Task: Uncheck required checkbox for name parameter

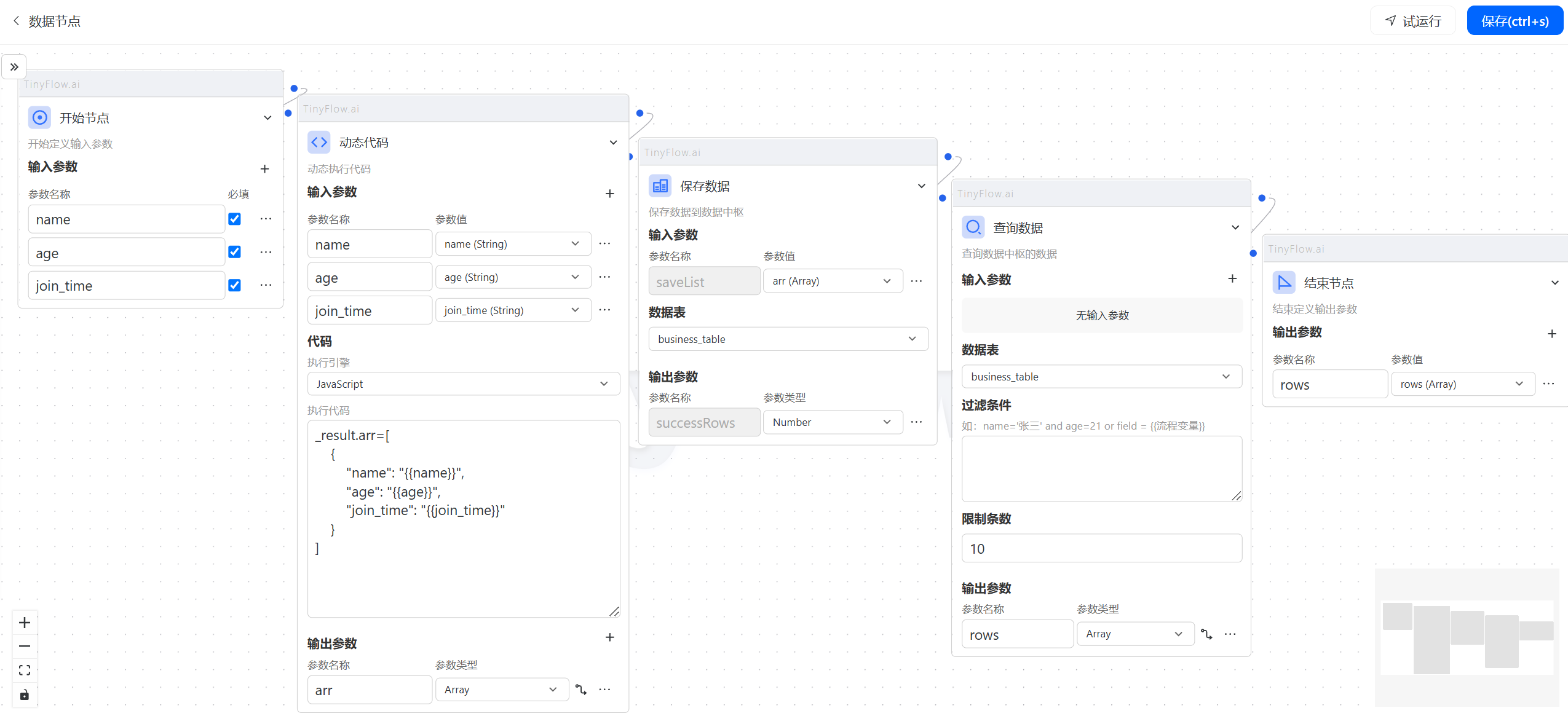Action: coord(234,219)
